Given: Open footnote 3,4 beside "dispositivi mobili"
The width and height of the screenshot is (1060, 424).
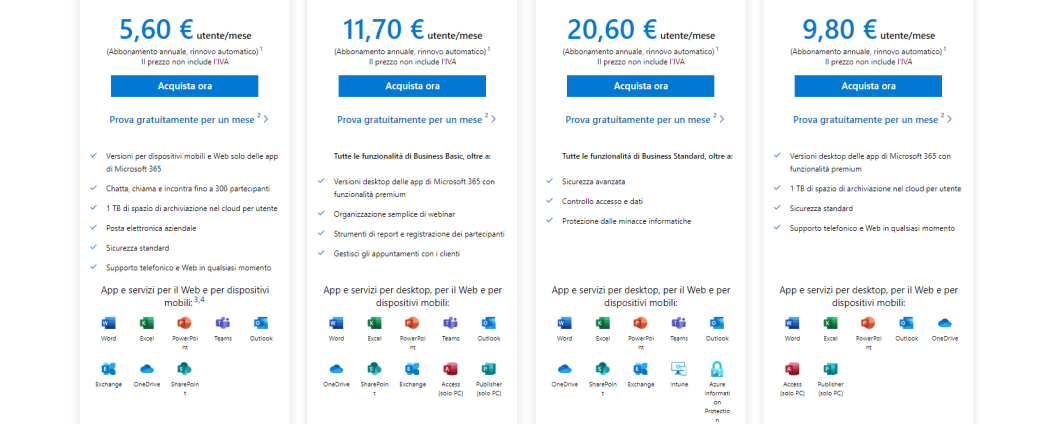Looking at the screenshot, I should coord(200,300).
